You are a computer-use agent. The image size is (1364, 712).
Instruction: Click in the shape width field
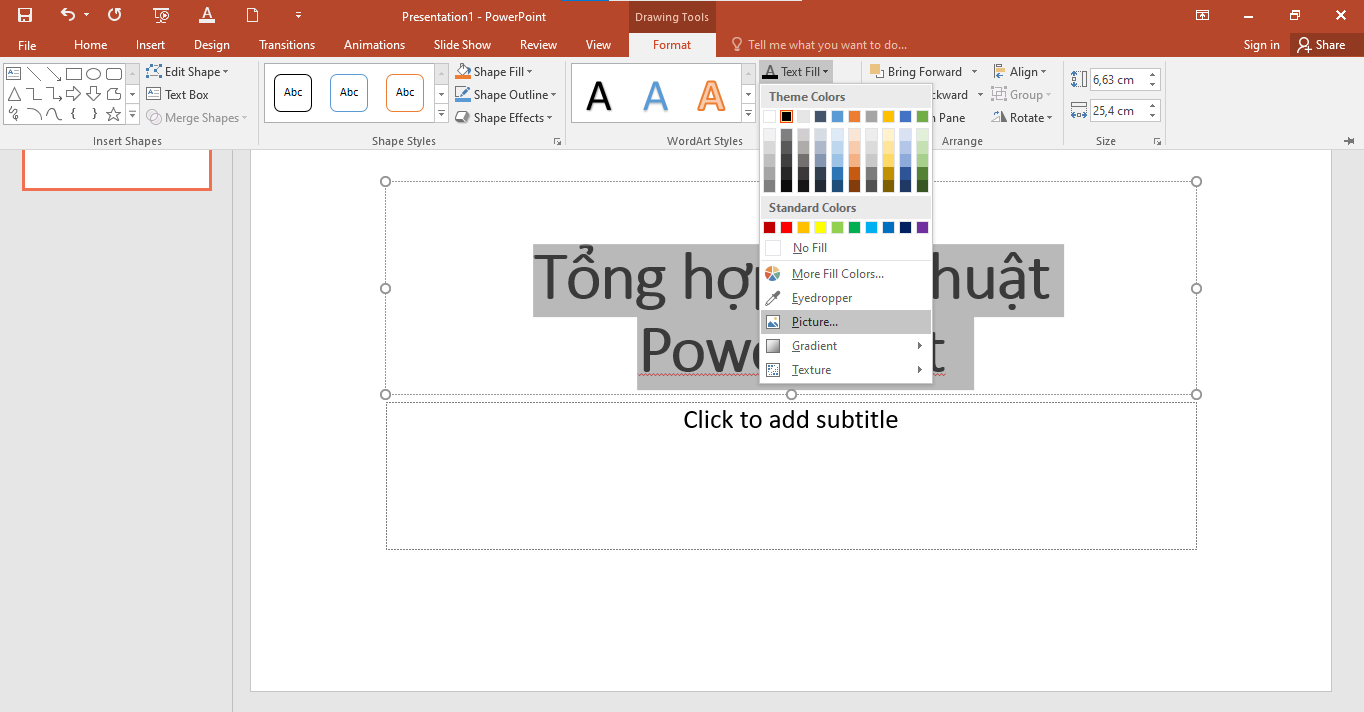1118,111
